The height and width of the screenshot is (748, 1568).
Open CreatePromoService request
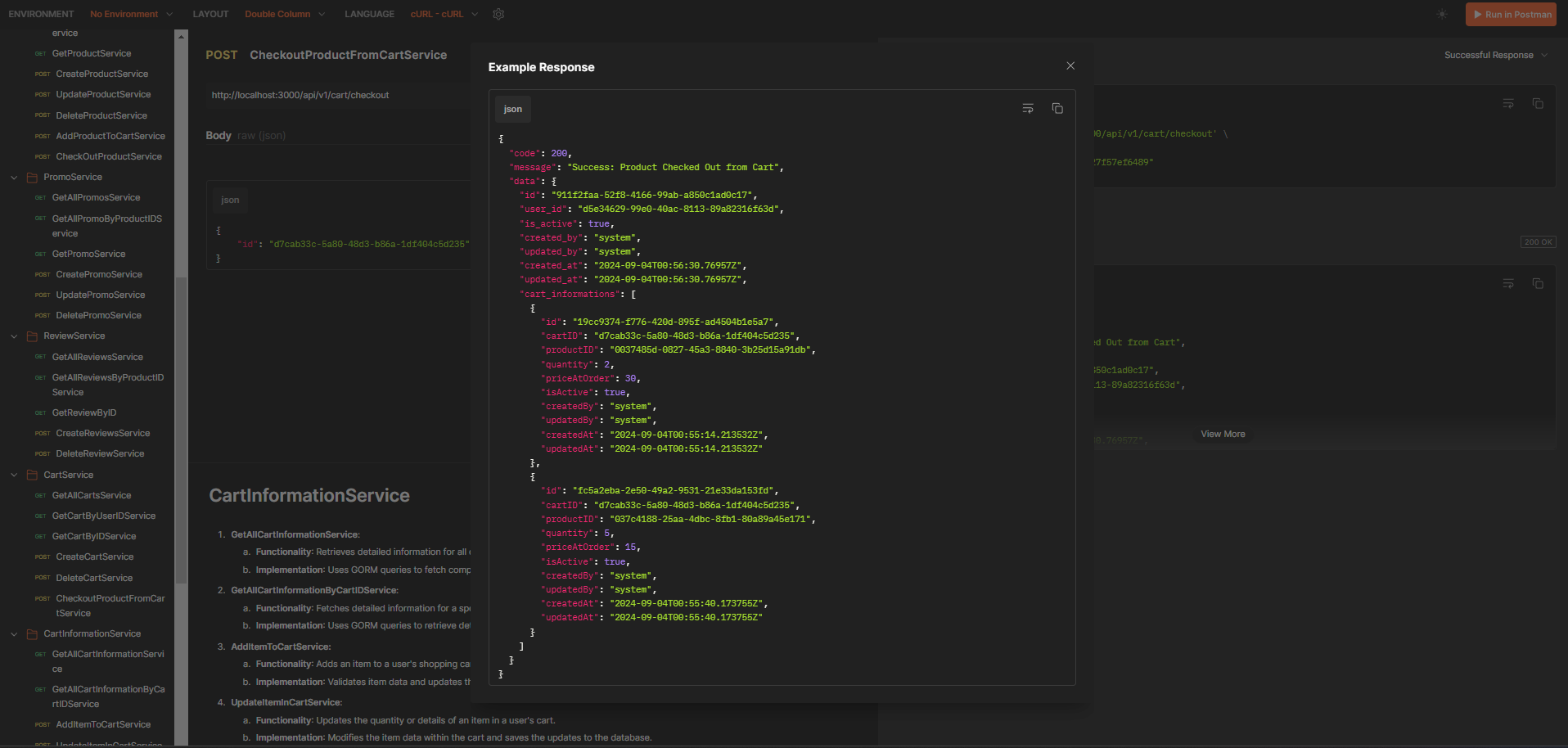99,274
